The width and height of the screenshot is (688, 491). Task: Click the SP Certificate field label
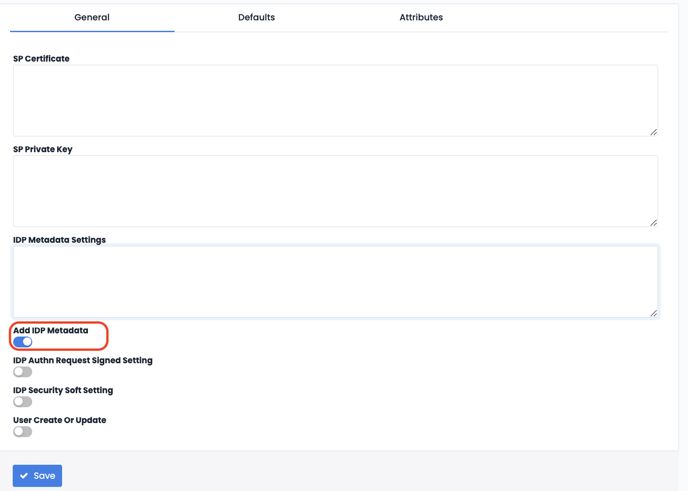tap(41, 59)
